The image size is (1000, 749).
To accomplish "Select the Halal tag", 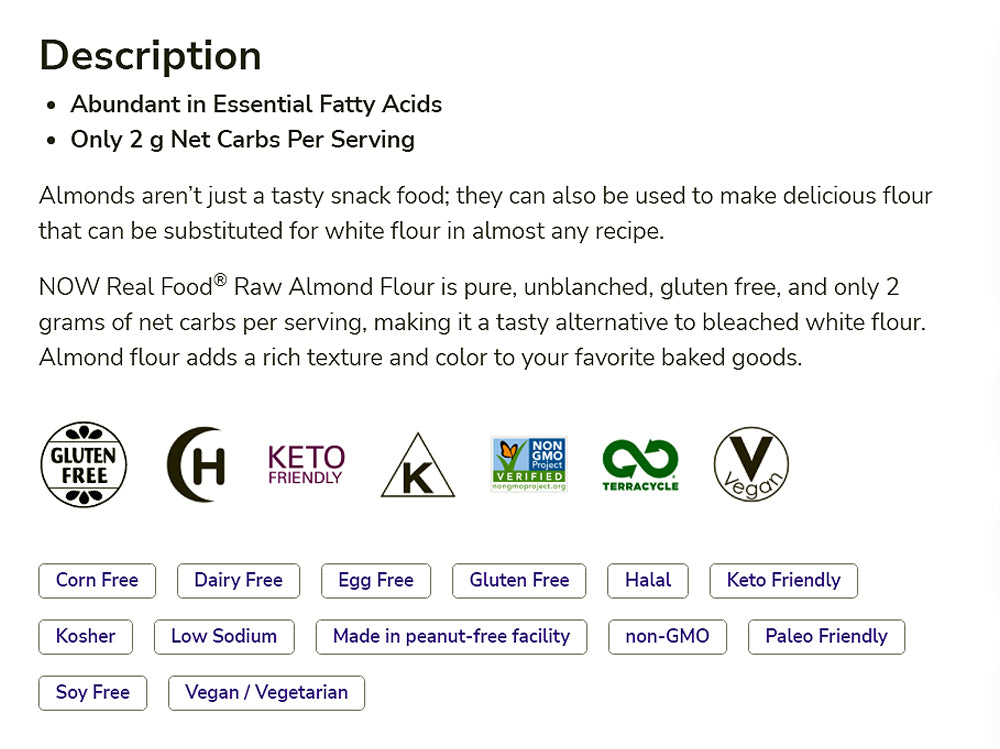I will point(648,581).
